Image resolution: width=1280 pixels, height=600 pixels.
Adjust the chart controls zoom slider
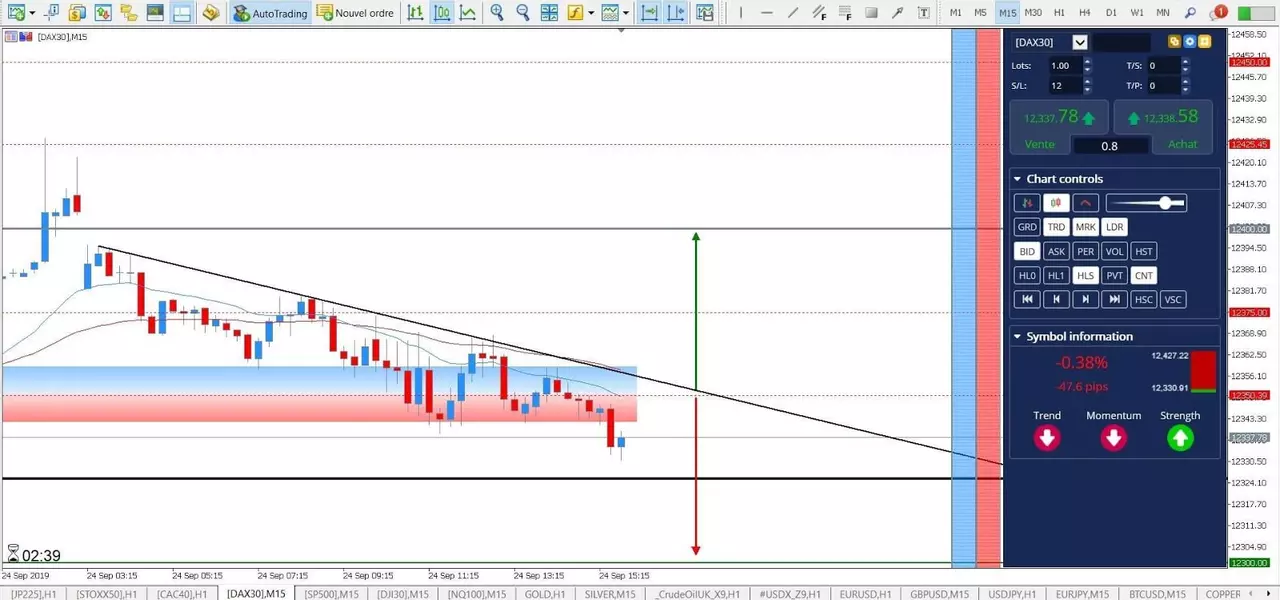click(1165, 203)
